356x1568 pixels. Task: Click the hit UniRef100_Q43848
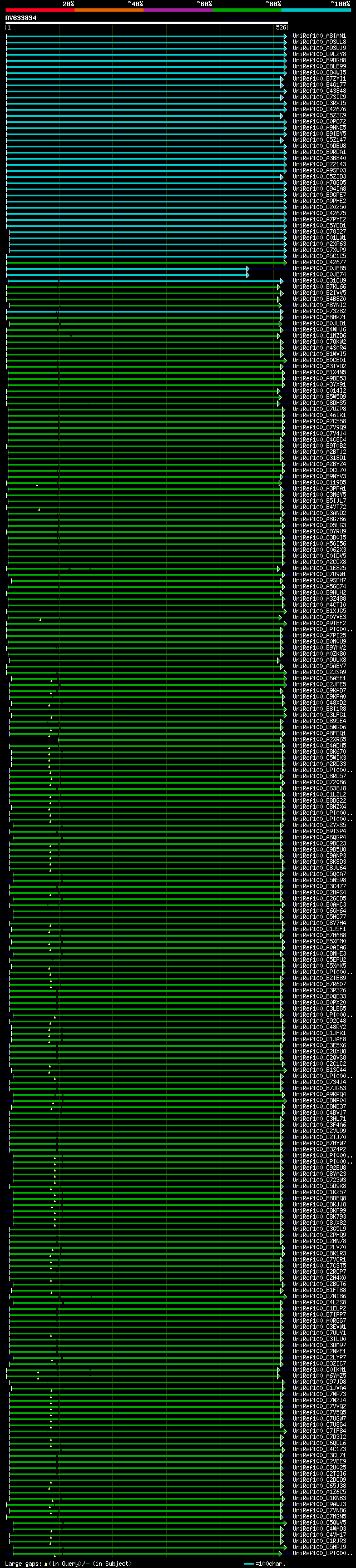(x=319, y=91)
